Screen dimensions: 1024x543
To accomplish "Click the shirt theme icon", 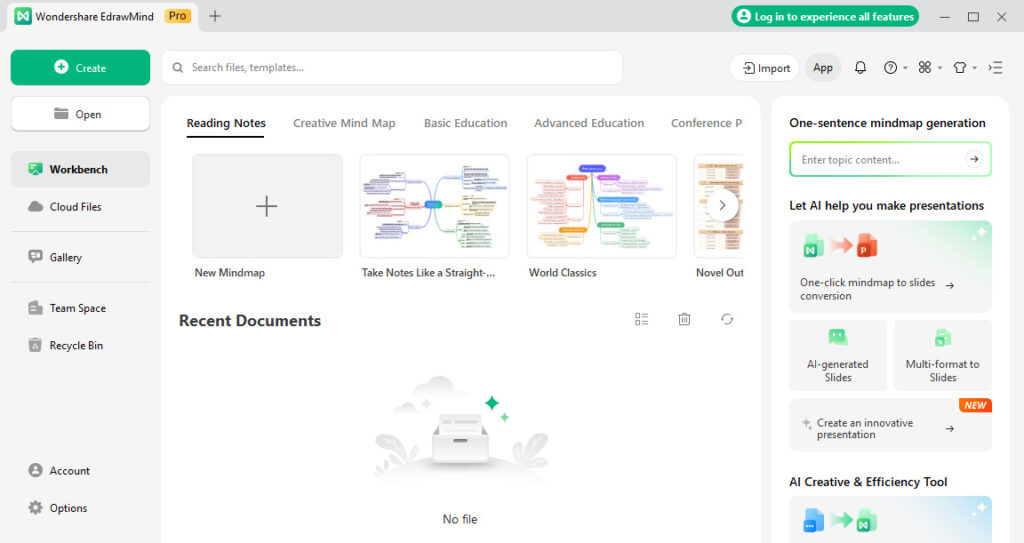I will (x=959, y=67).
